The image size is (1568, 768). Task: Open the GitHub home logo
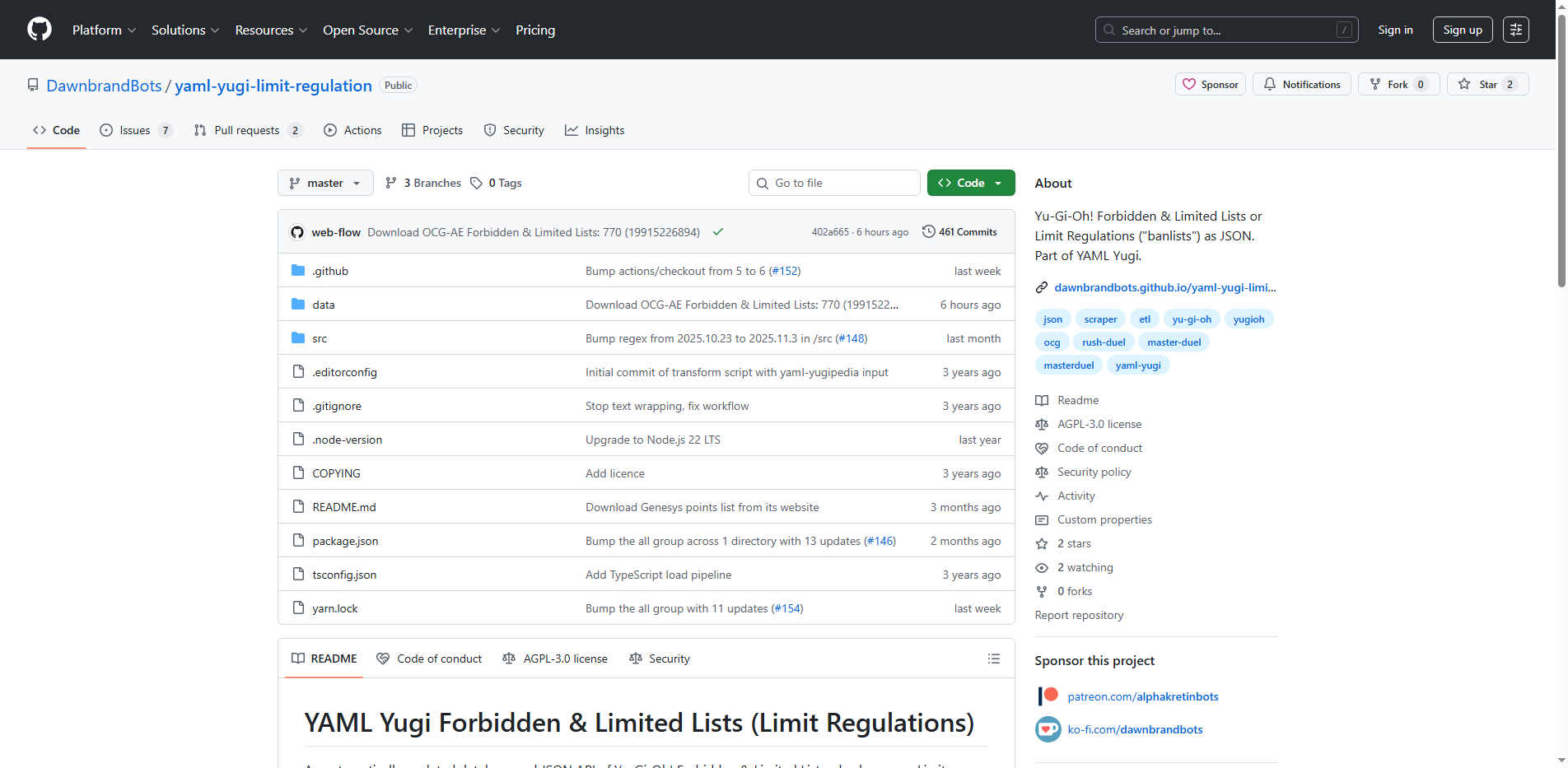coord(40,30)
